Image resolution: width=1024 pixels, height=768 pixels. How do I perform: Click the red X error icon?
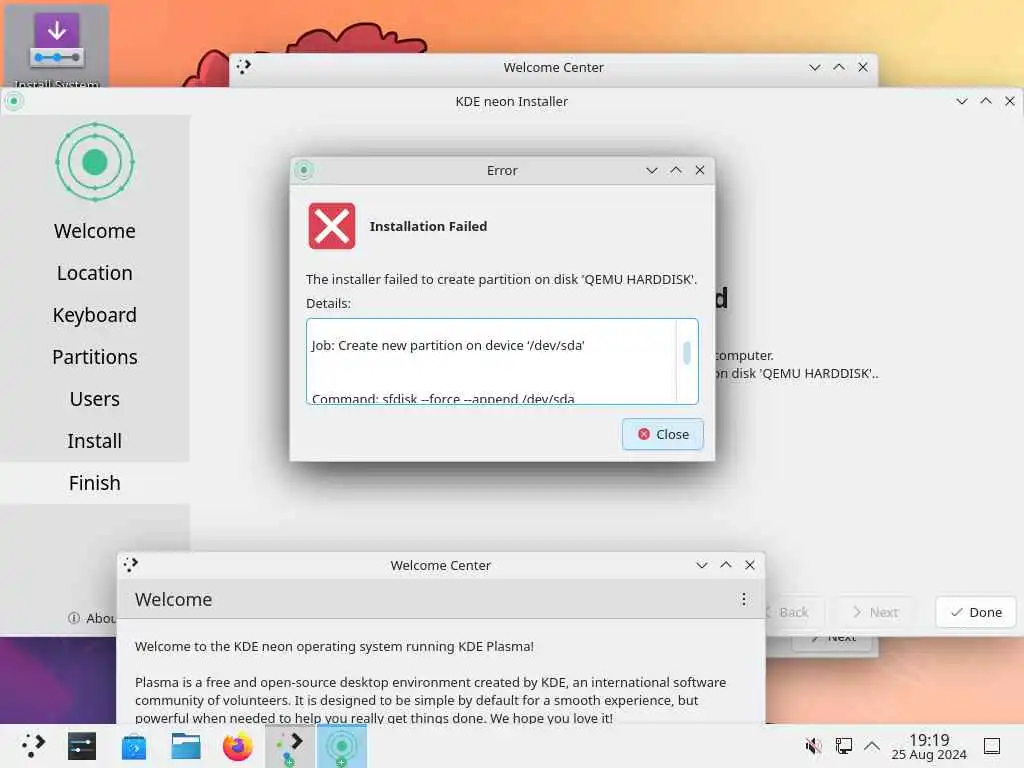(332, 226)
